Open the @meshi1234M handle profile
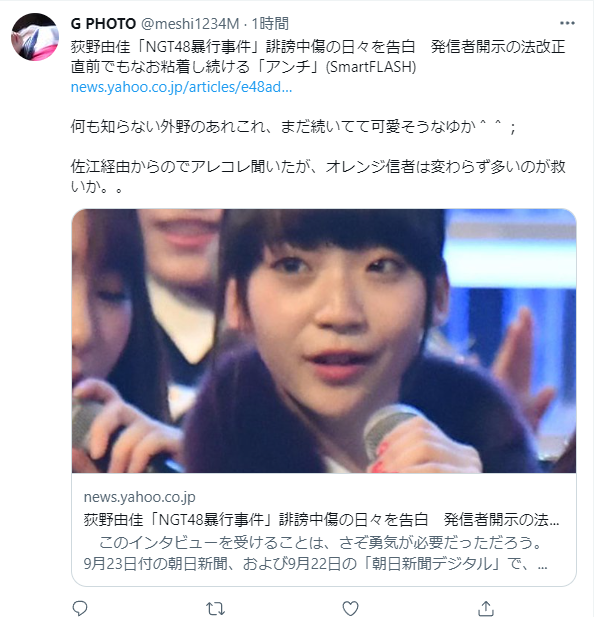The width and height of the screenshot is (602, 617). pos(190,24)
